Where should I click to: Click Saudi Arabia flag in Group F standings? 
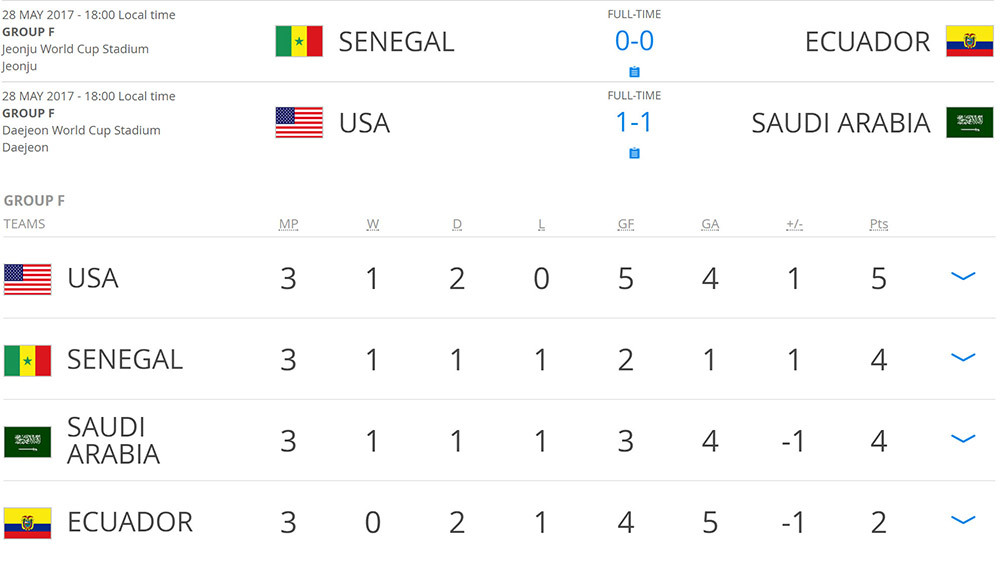pos(28,441)
